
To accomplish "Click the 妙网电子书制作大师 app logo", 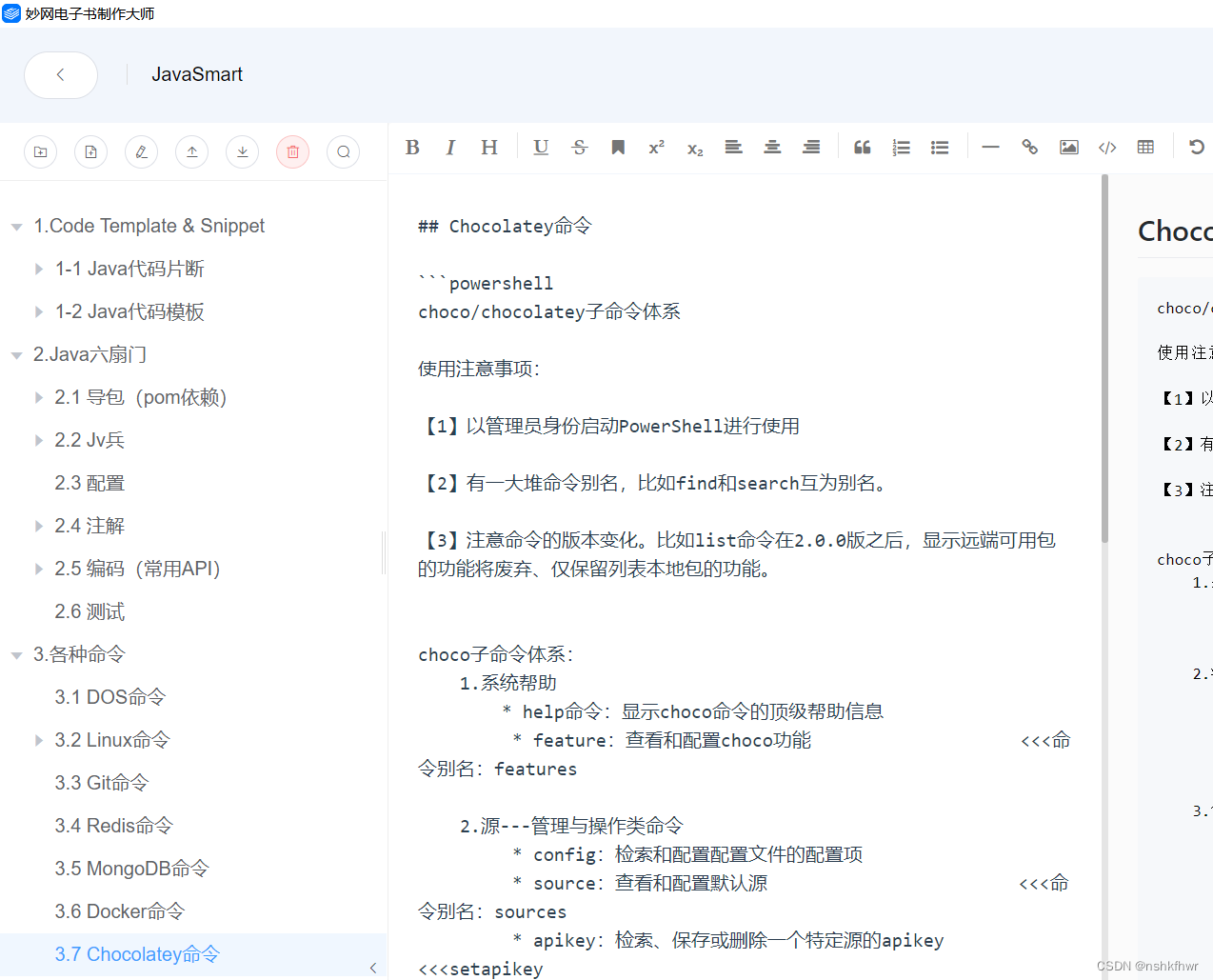I will [x=11, y=13].
